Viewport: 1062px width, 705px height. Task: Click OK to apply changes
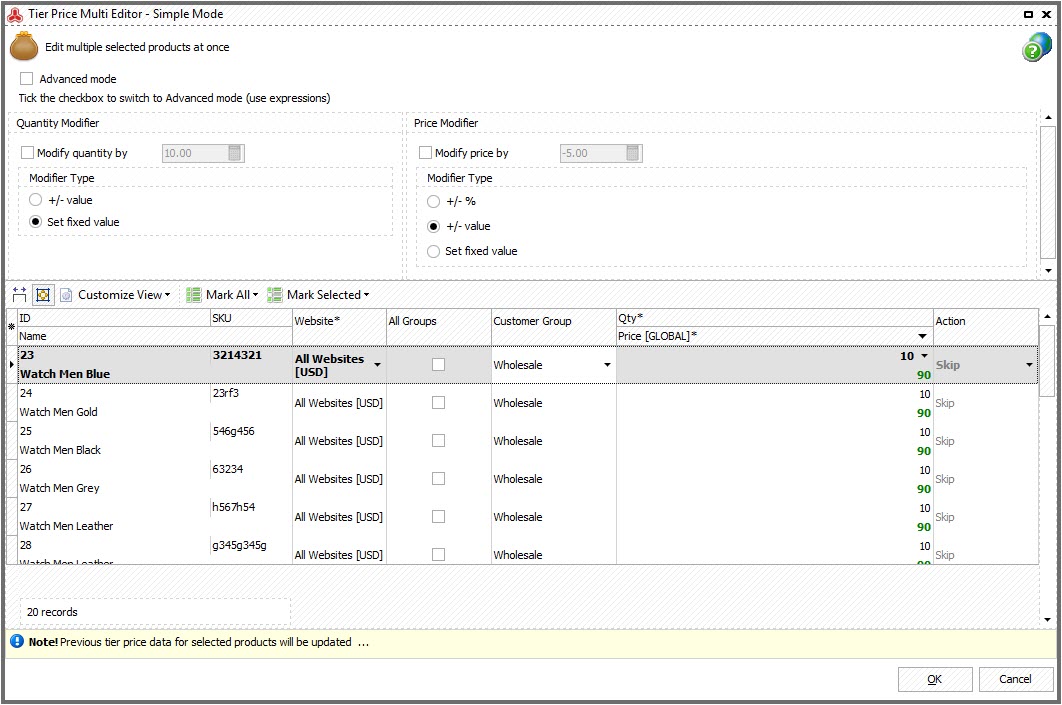click(x=935, y=679)
